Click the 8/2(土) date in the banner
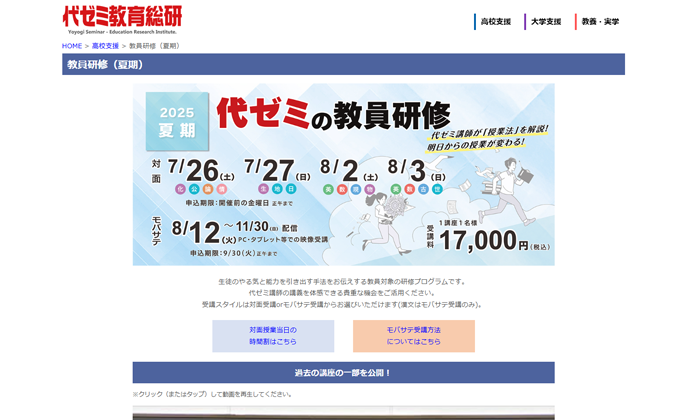Viewport: 700px width, 420px height. (349, 170)
